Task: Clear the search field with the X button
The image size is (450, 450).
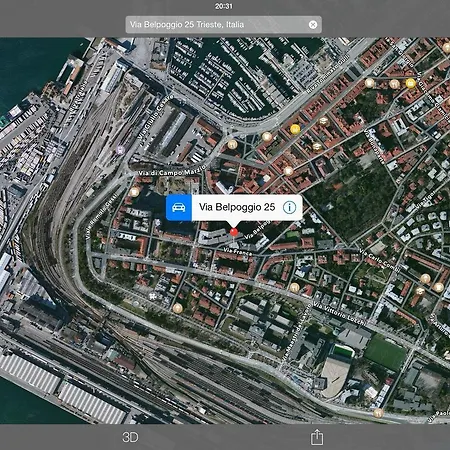Action: 313,25
